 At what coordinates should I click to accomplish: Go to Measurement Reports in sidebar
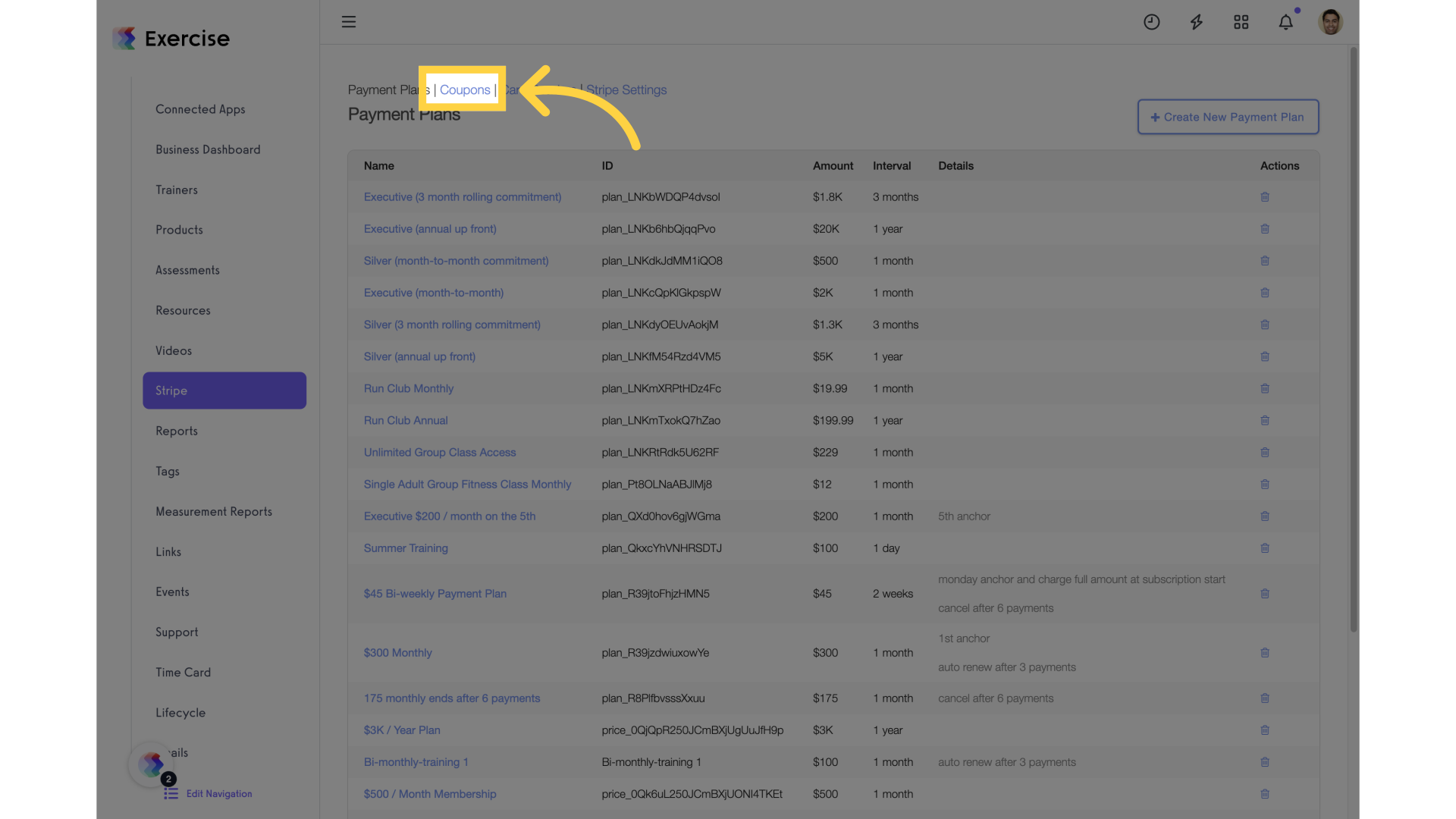214,511
